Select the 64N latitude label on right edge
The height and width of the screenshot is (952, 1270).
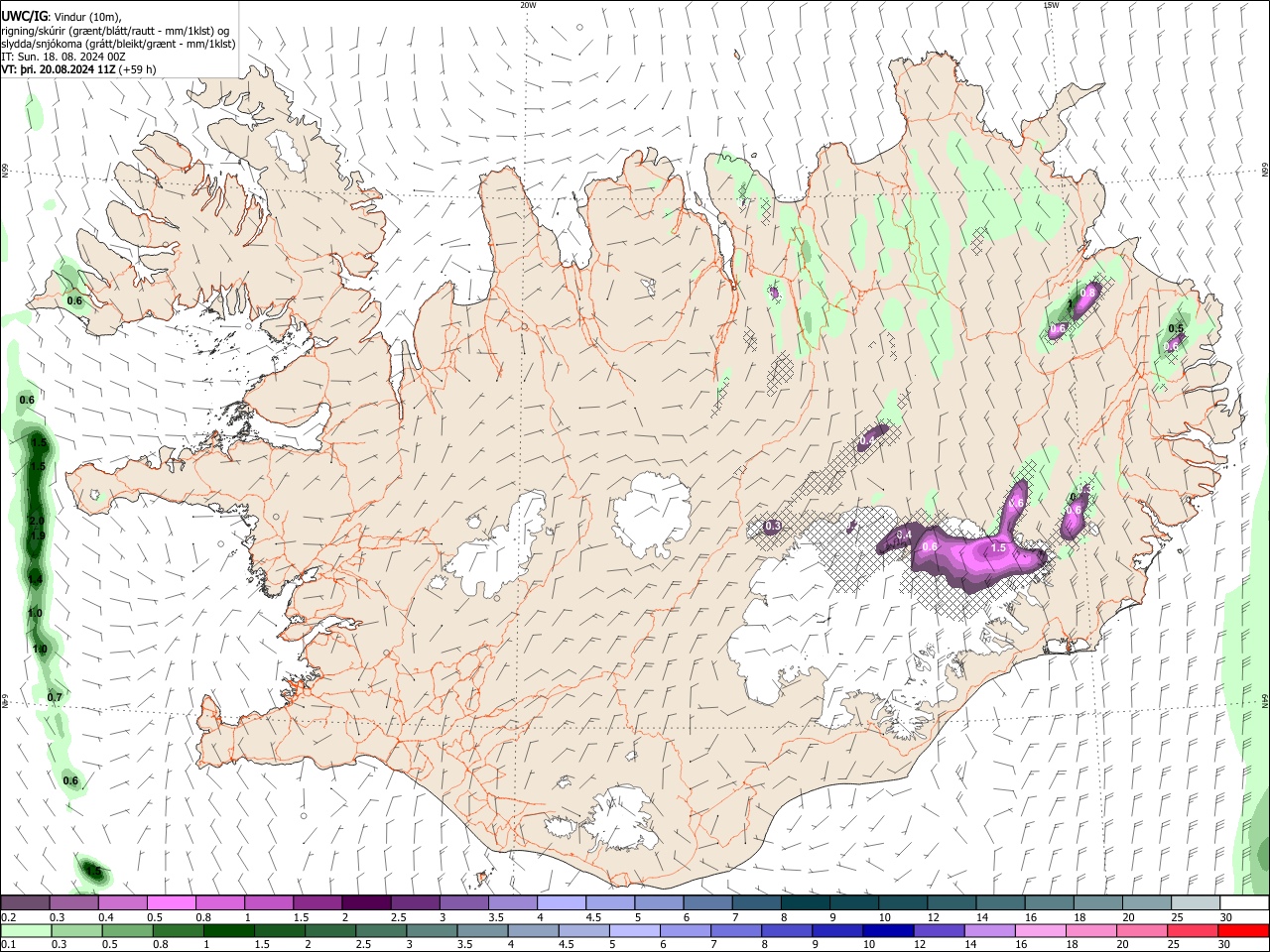pos(1265,701)
